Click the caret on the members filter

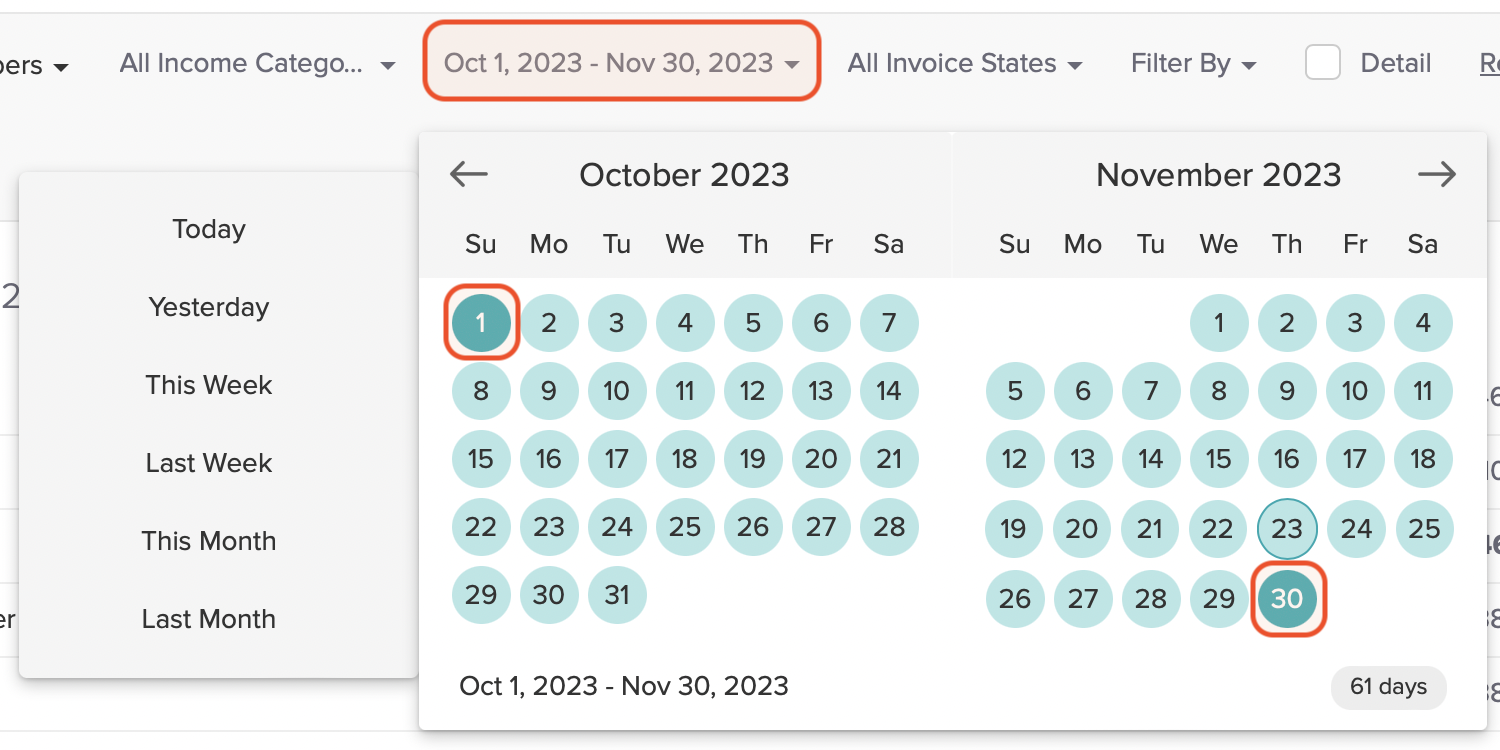tap(62, 64)
